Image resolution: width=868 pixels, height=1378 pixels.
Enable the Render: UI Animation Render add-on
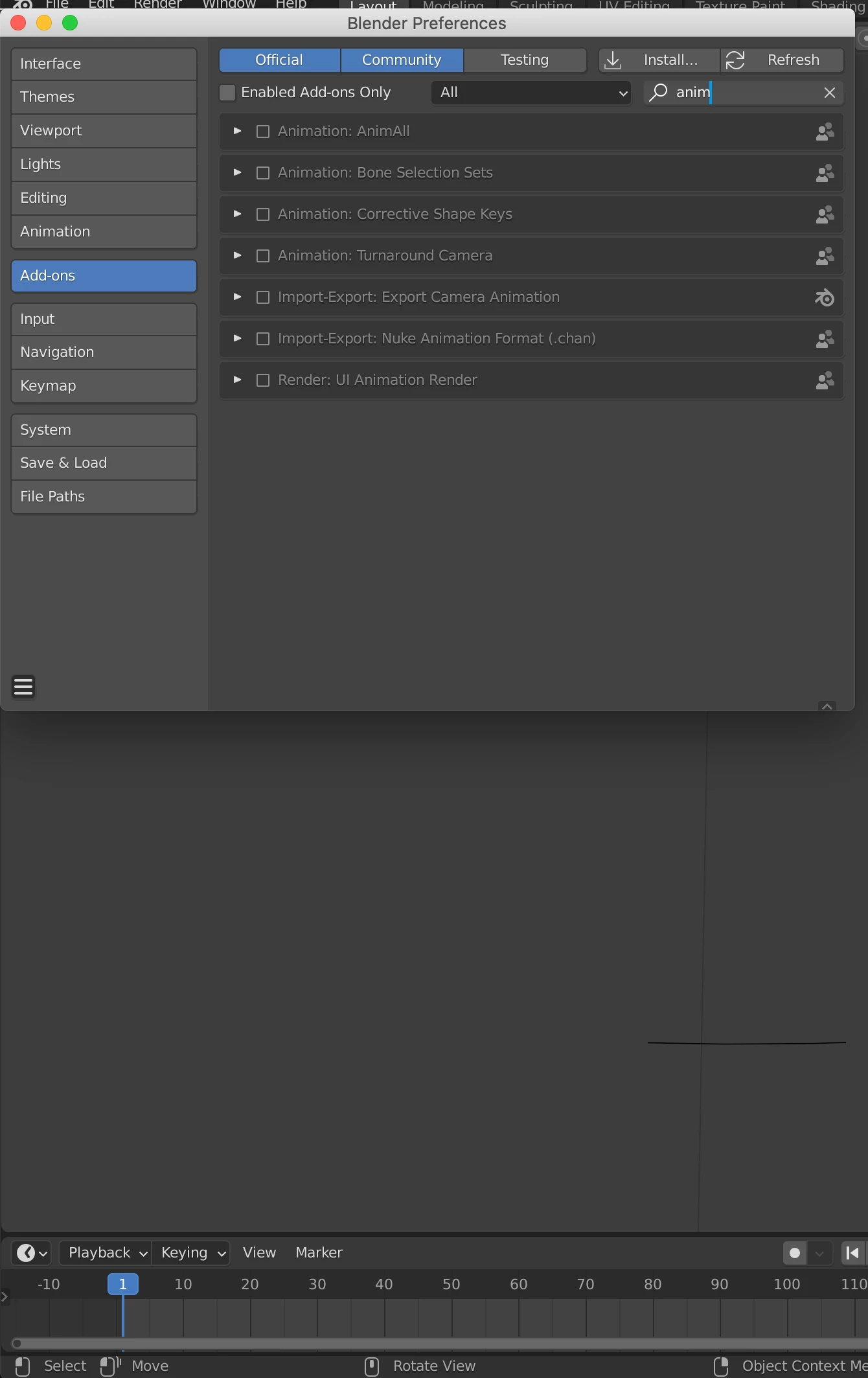tap(263, 380)
